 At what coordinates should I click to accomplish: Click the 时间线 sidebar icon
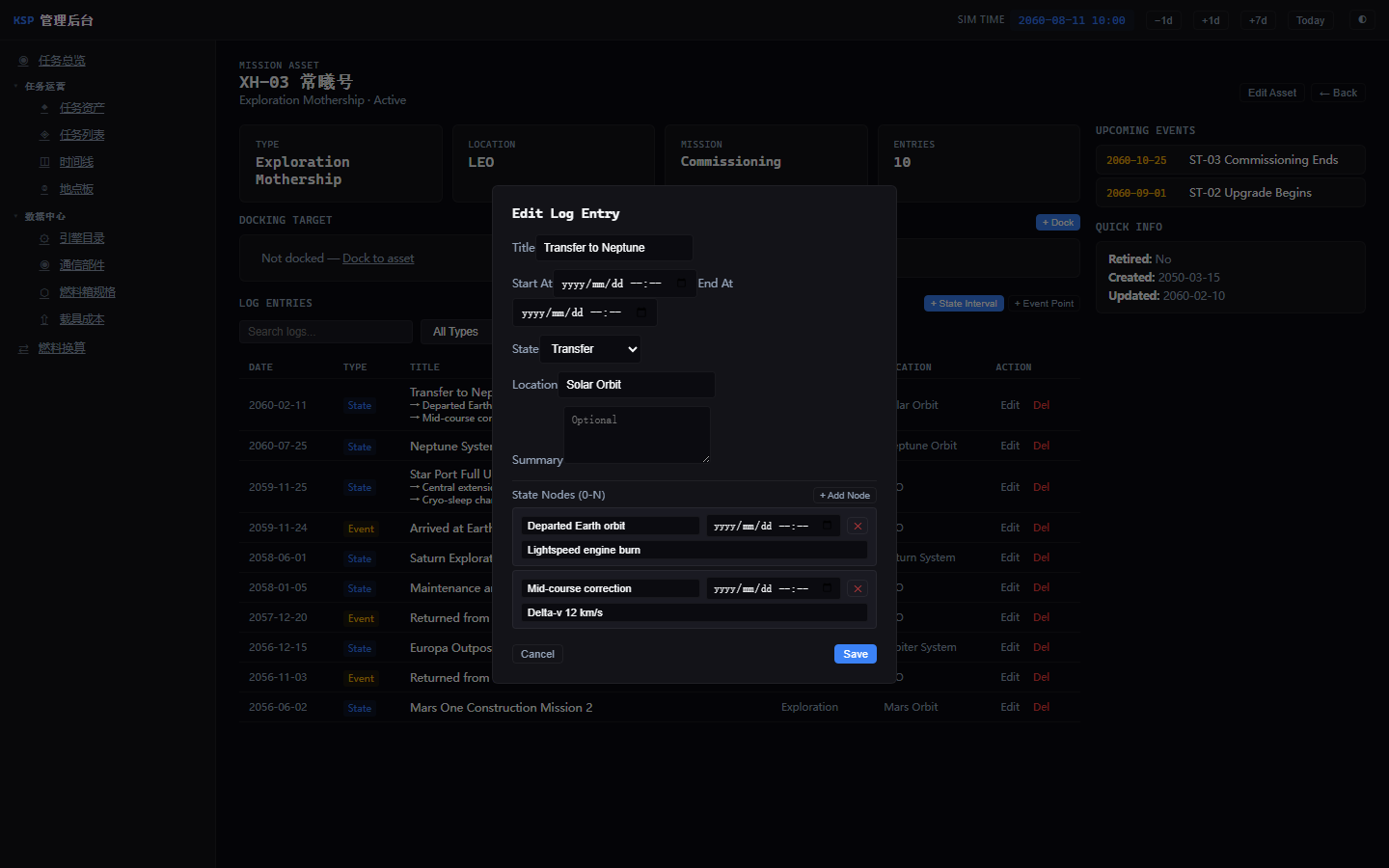(x=44, y=162)
